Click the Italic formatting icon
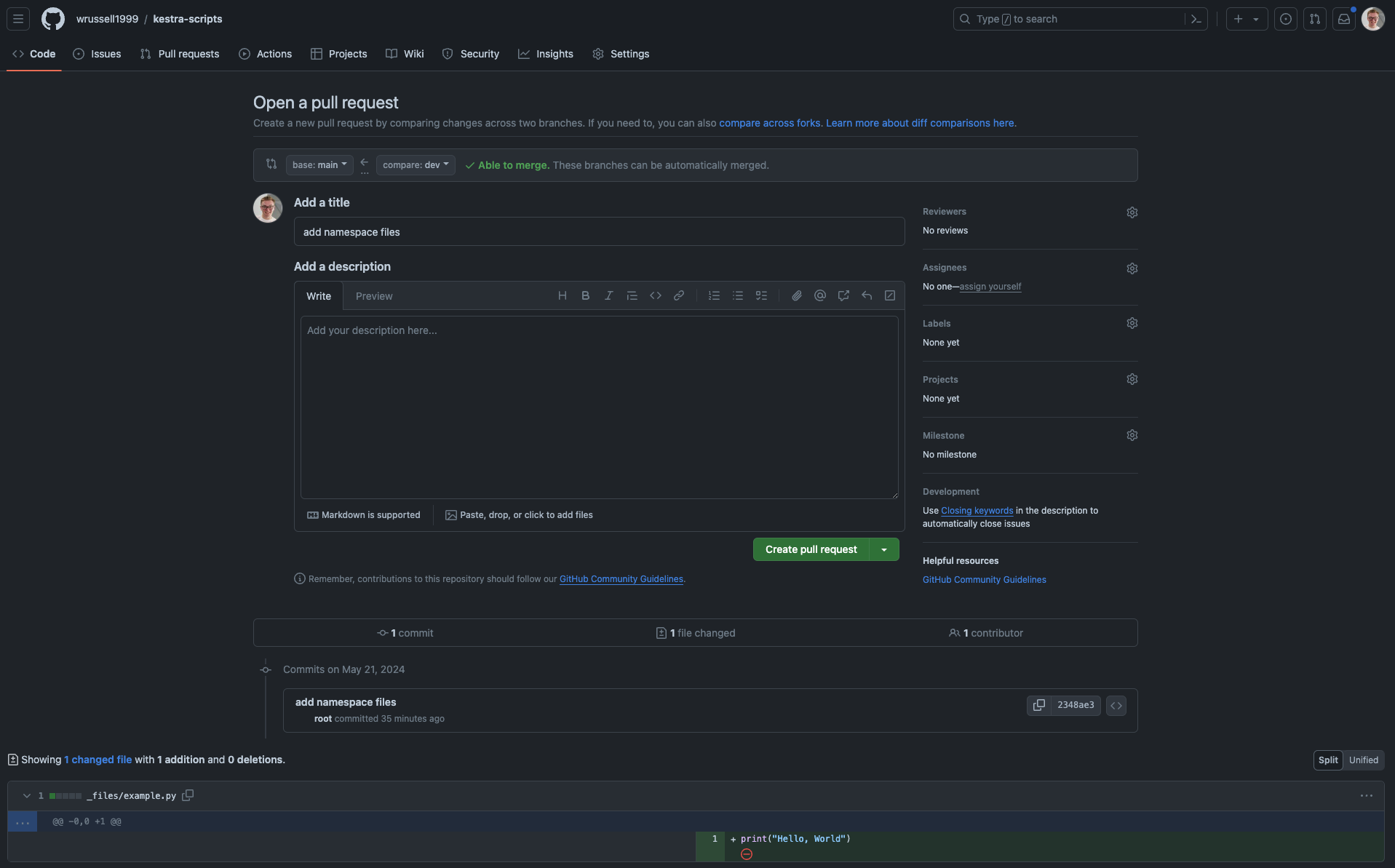This screenshot has height=868, width=1395. 608,295
